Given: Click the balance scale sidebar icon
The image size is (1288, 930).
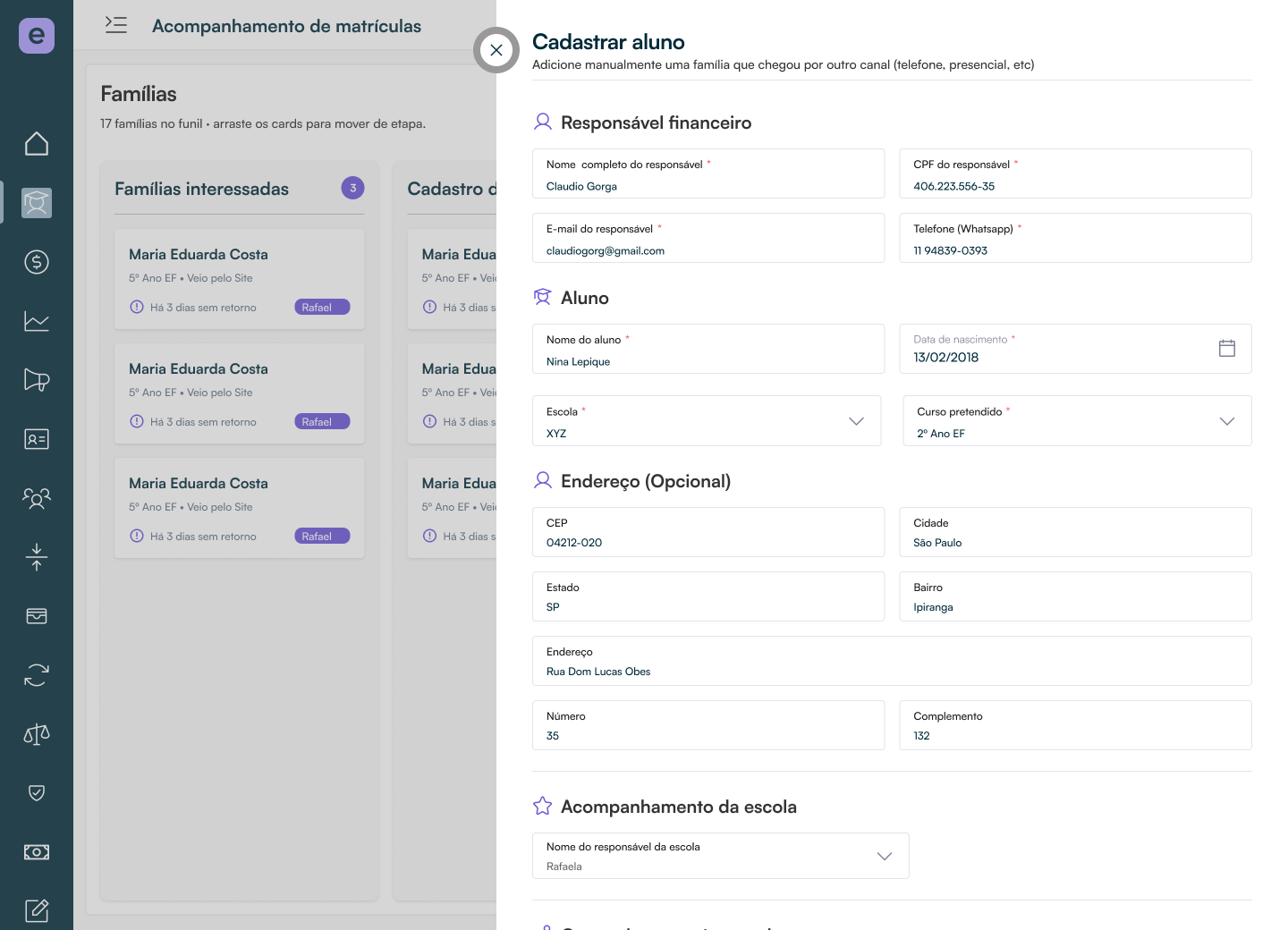Looking at the screenshot, I should (x=37, y=734).
